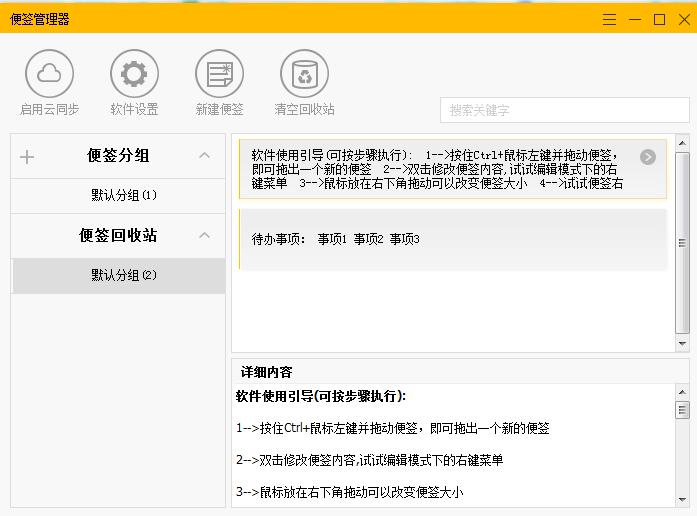The image size is (697, 516).
Task: Collapse the 便签回收站 section
Action: pos(204,235)
